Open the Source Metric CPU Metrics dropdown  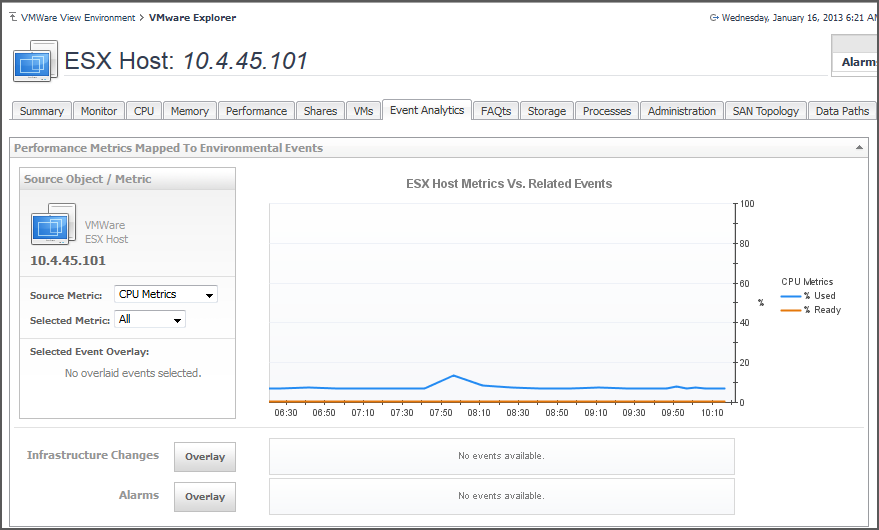point(166,294)
